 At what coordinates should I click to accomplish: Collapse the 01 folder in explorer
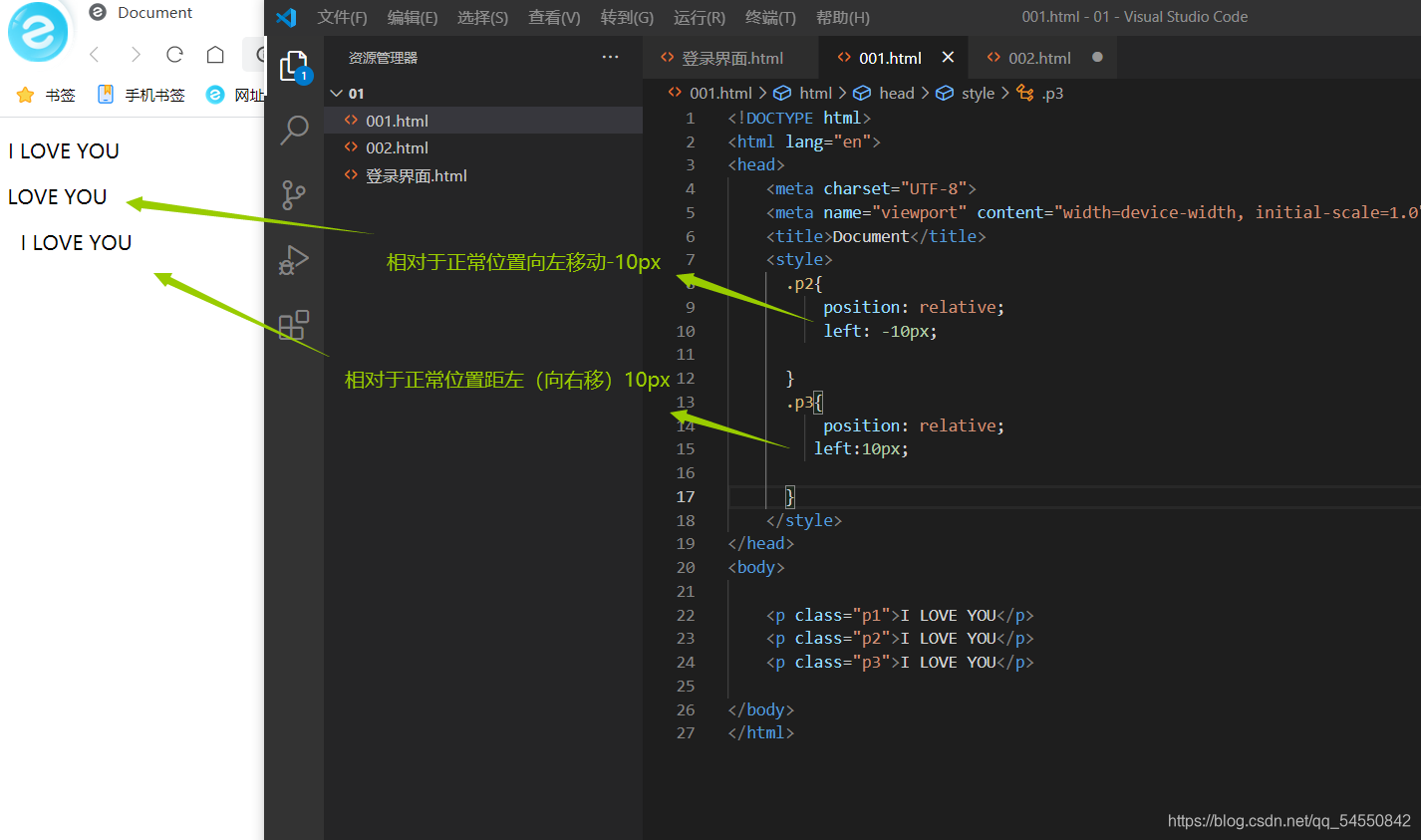pyautogui.click(x=483, y=93)
